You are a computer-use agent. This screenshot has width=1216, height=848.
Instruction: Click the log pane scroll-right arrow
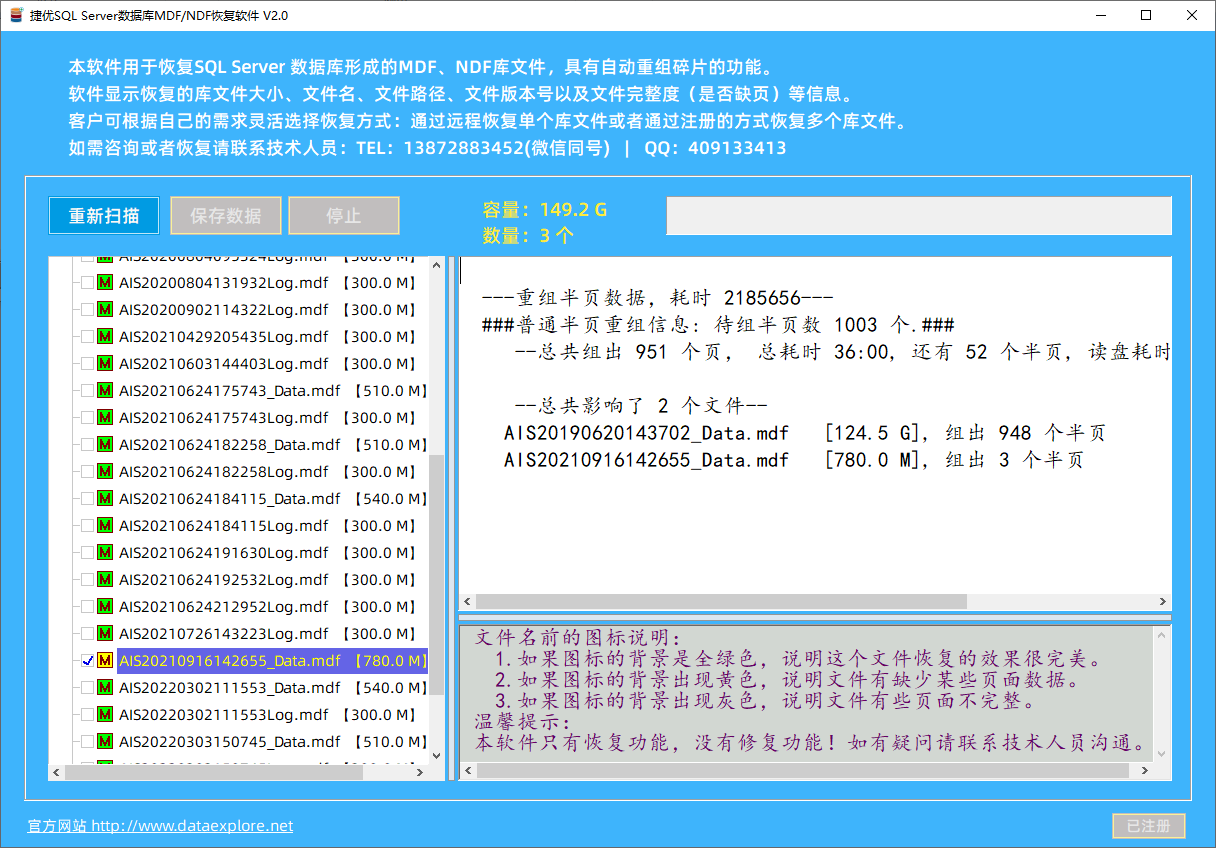tap(1163, 602)
